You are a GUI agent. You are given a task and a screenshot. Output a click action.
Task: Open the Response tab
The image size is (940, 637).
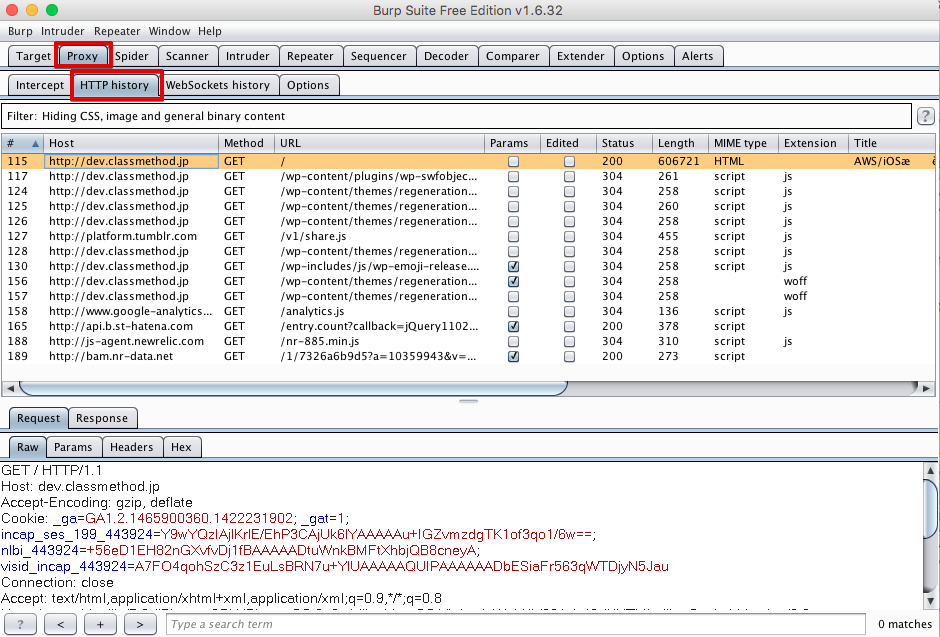102,418
